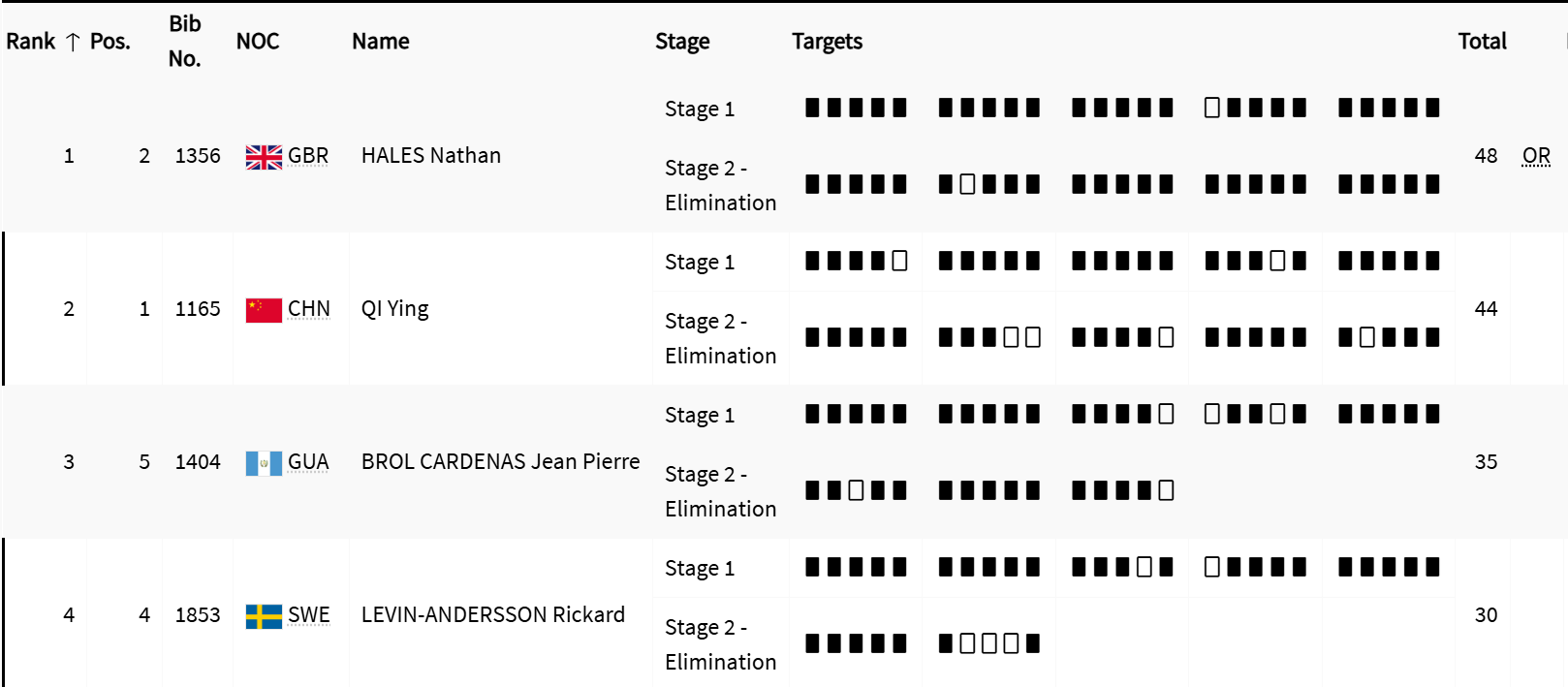Click the Great Britain flag icon
Viewport: 1568px width, 687px height.
pos(264,157)
